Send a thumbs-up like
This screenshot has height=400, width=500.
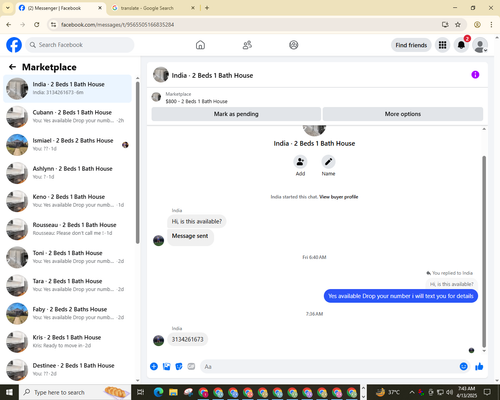(x=479, y=367)
